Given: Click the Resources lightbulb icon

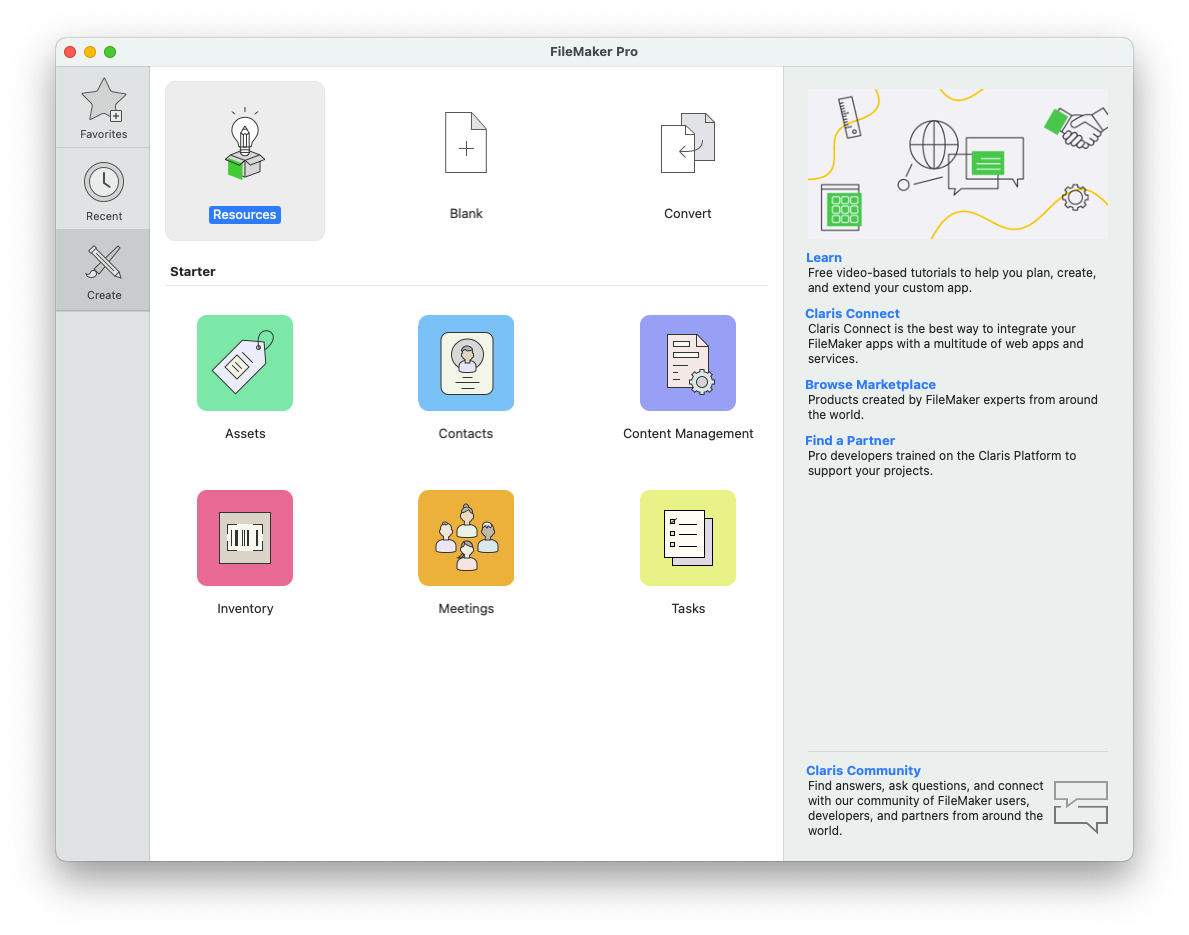Looking at the screenshot, I should coord(244,146).
